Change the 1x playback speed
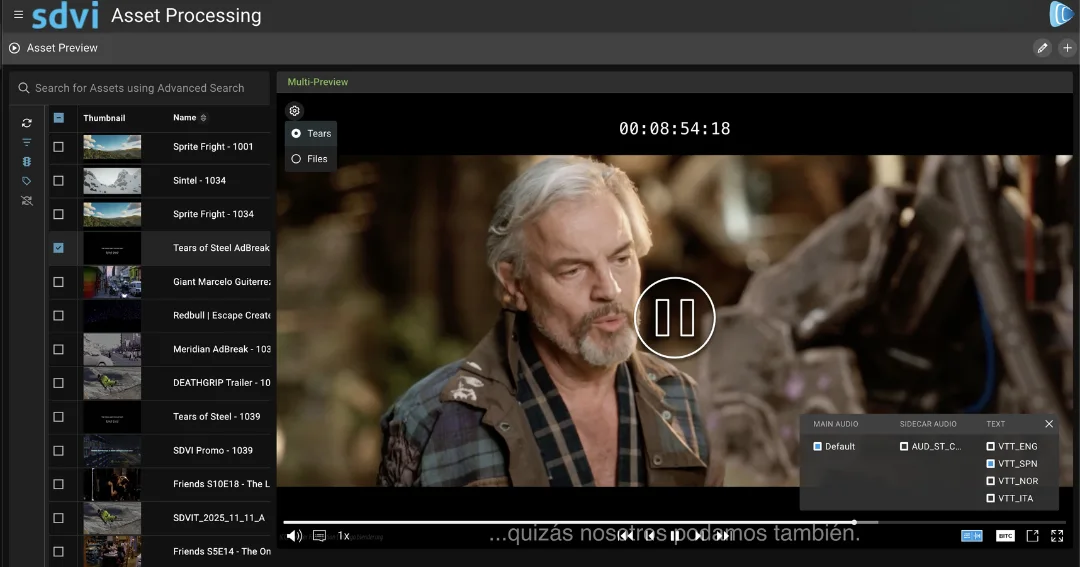The width and height of the screenshot is (1080, 567). [343, 535]
